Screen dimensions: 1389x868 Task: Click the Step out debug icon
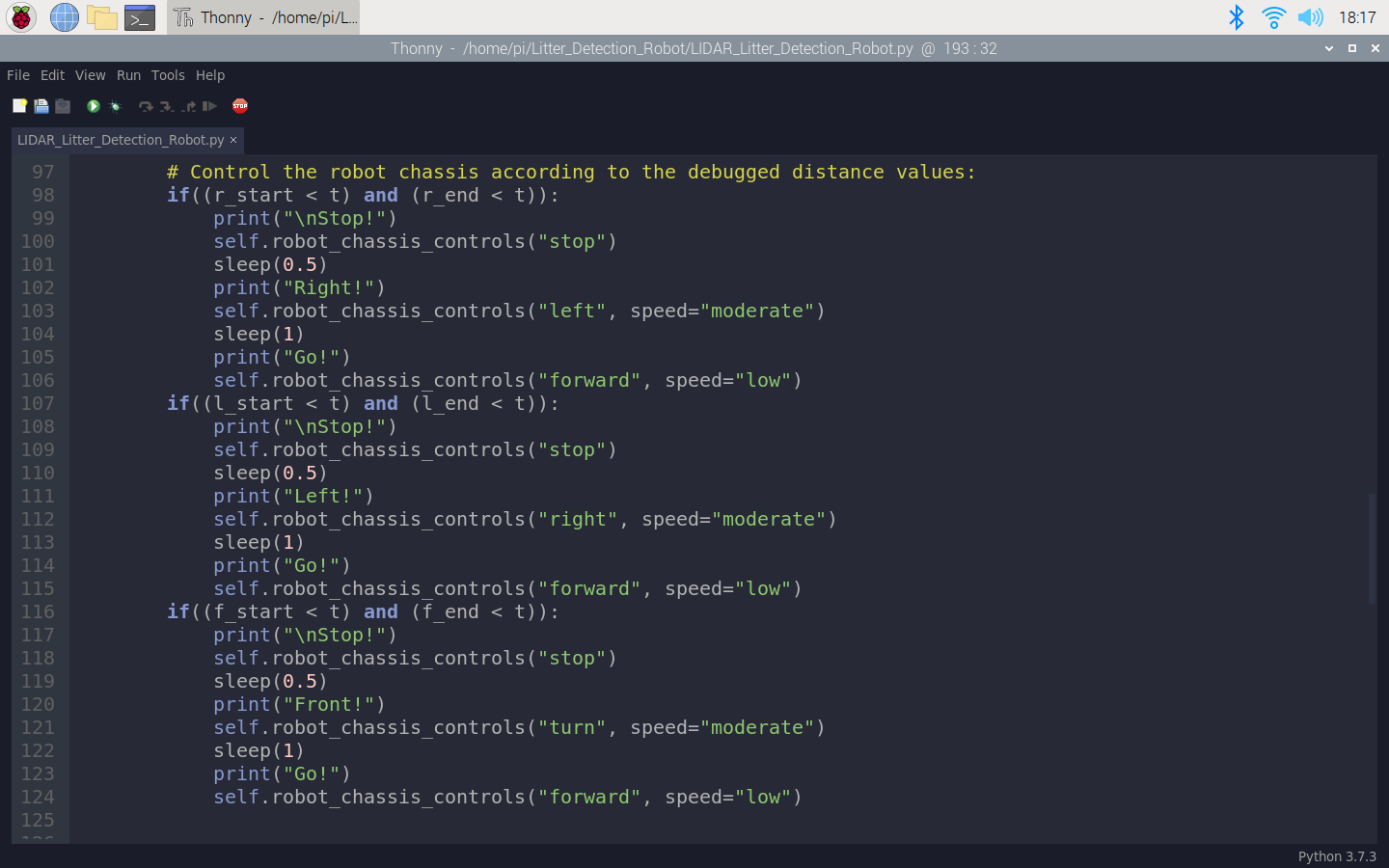click(x=189, y=106)
